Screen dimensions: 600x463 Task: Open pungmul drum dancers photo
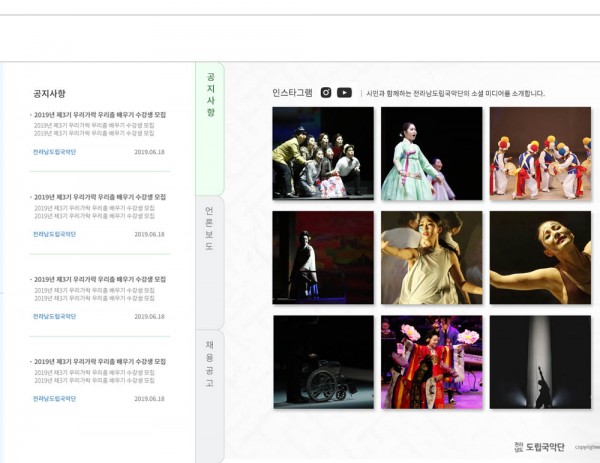point(540,153)
